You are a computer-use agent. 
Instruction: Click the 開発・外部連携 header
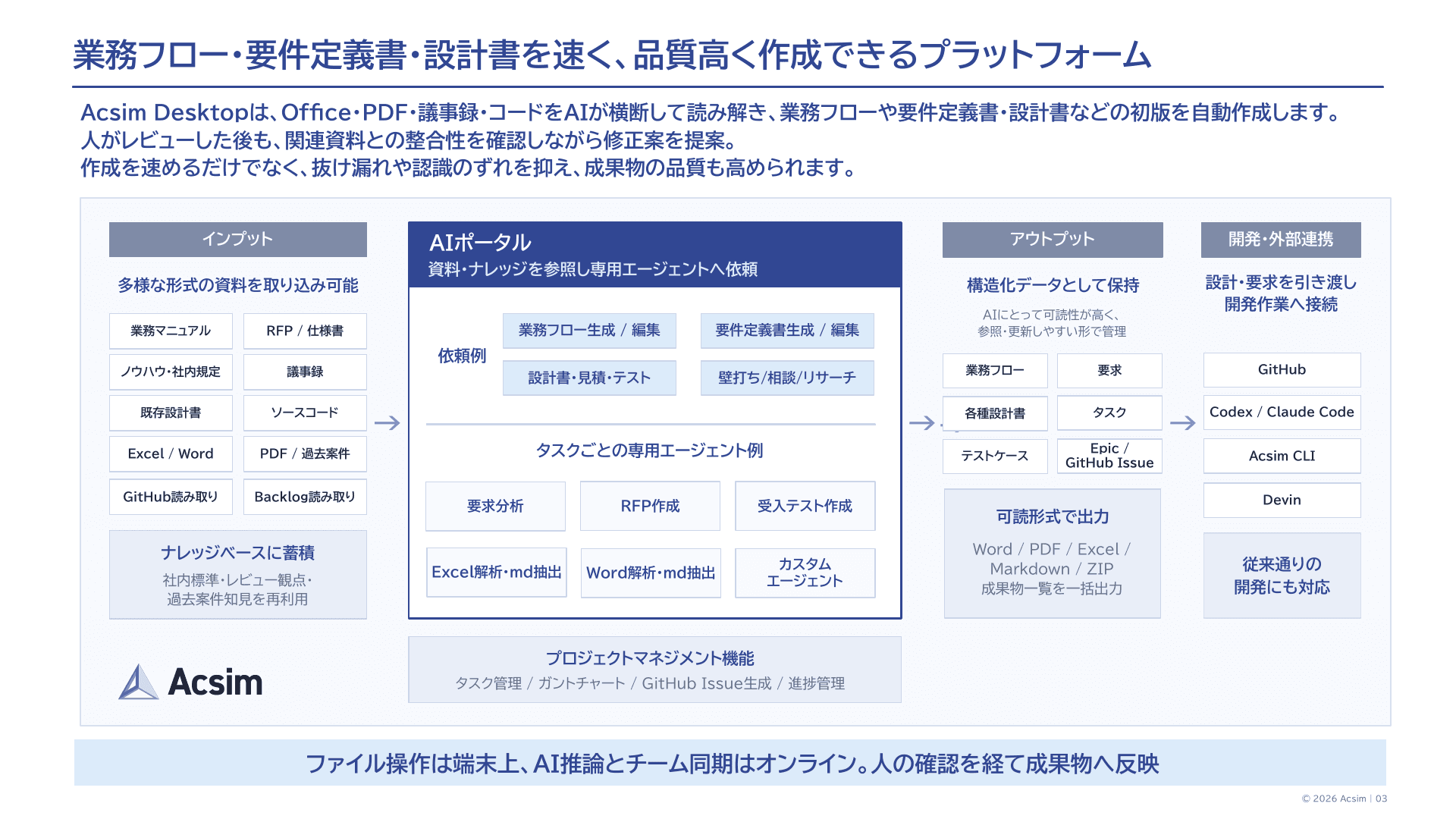click(1281, 240)
